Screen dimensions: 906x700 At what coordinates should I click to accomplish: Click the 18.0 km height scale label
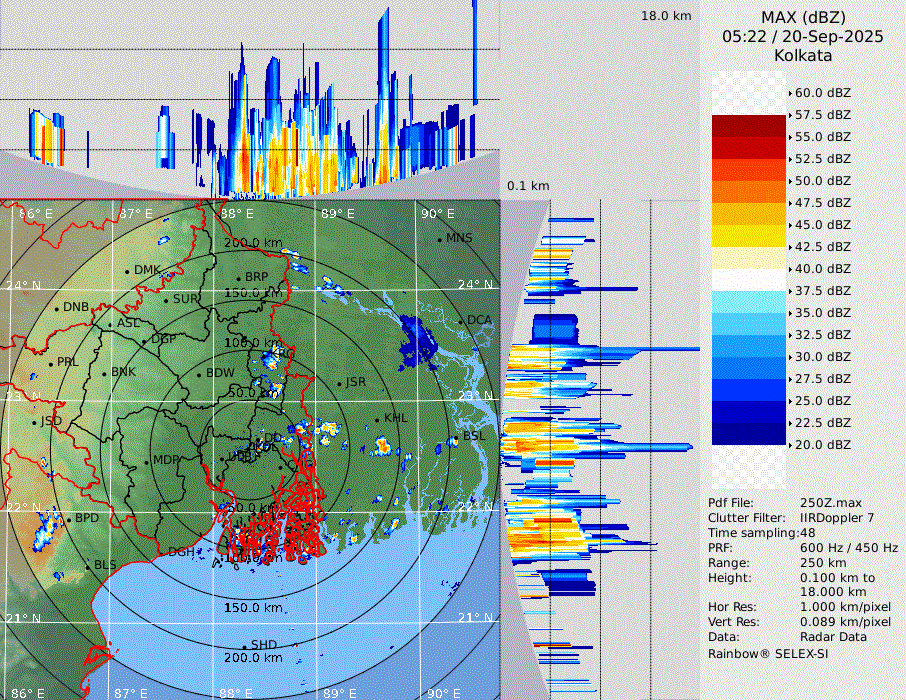coord(666,16)
